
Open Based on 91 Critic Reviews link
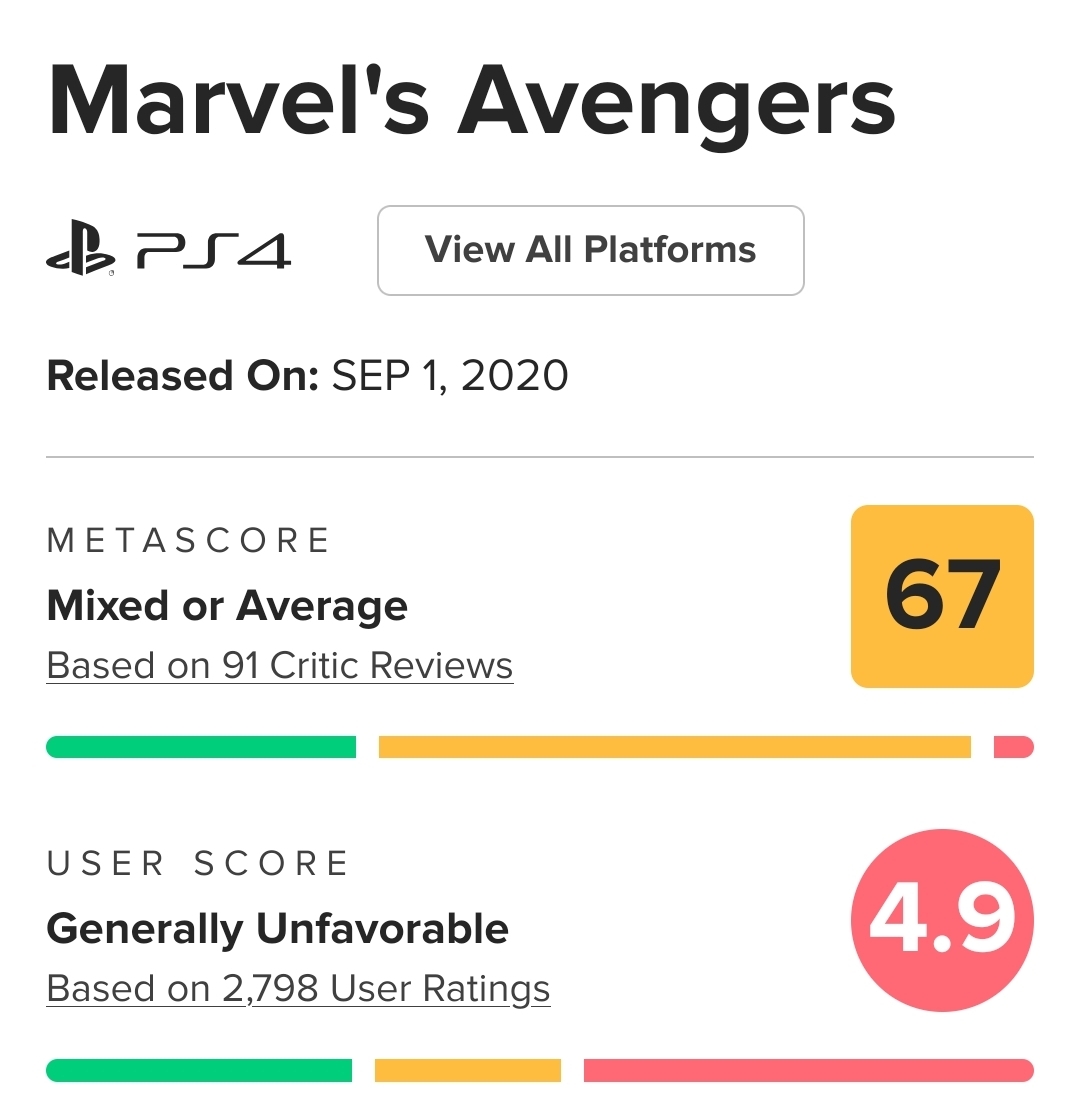click(280, 666)
